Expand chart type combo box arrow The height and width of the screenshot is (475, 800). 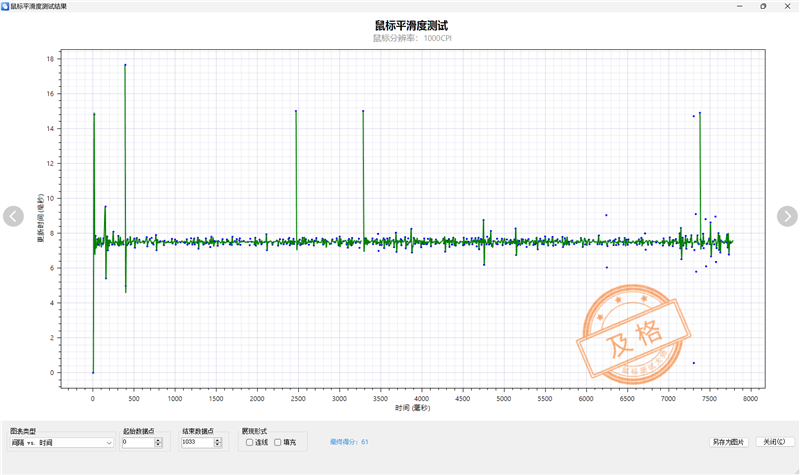click(x=109, y=443)
